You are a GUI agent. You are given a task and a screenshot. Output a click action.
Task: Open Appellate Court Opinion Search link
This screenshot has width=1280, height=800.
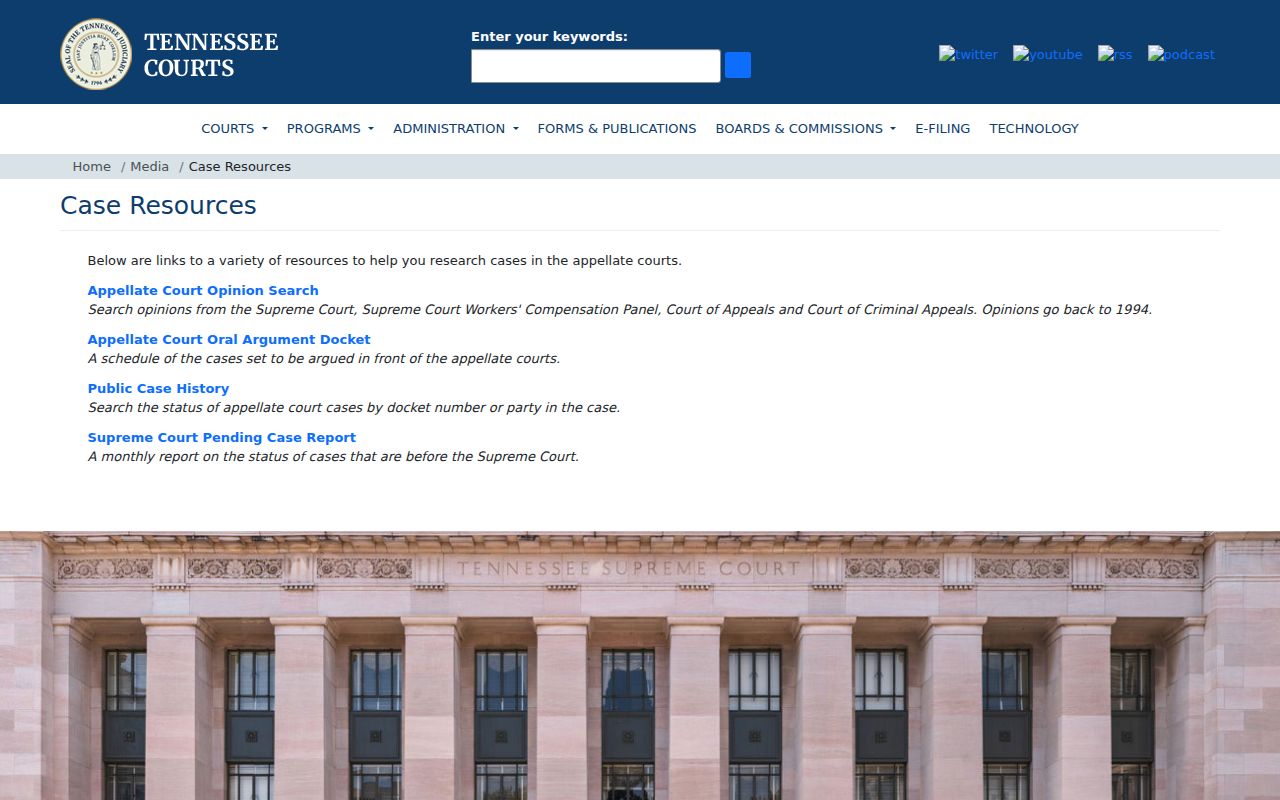(203, 290)
